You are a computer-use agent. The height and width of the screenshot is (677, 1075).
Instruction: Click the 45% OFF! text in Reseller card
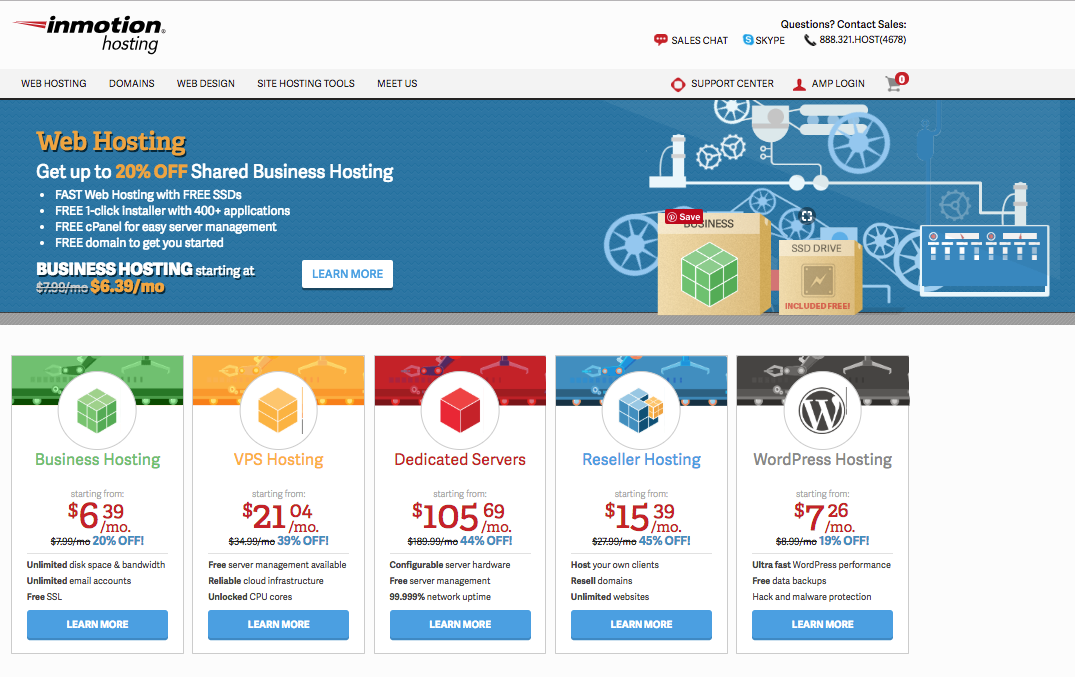point(664,541)
